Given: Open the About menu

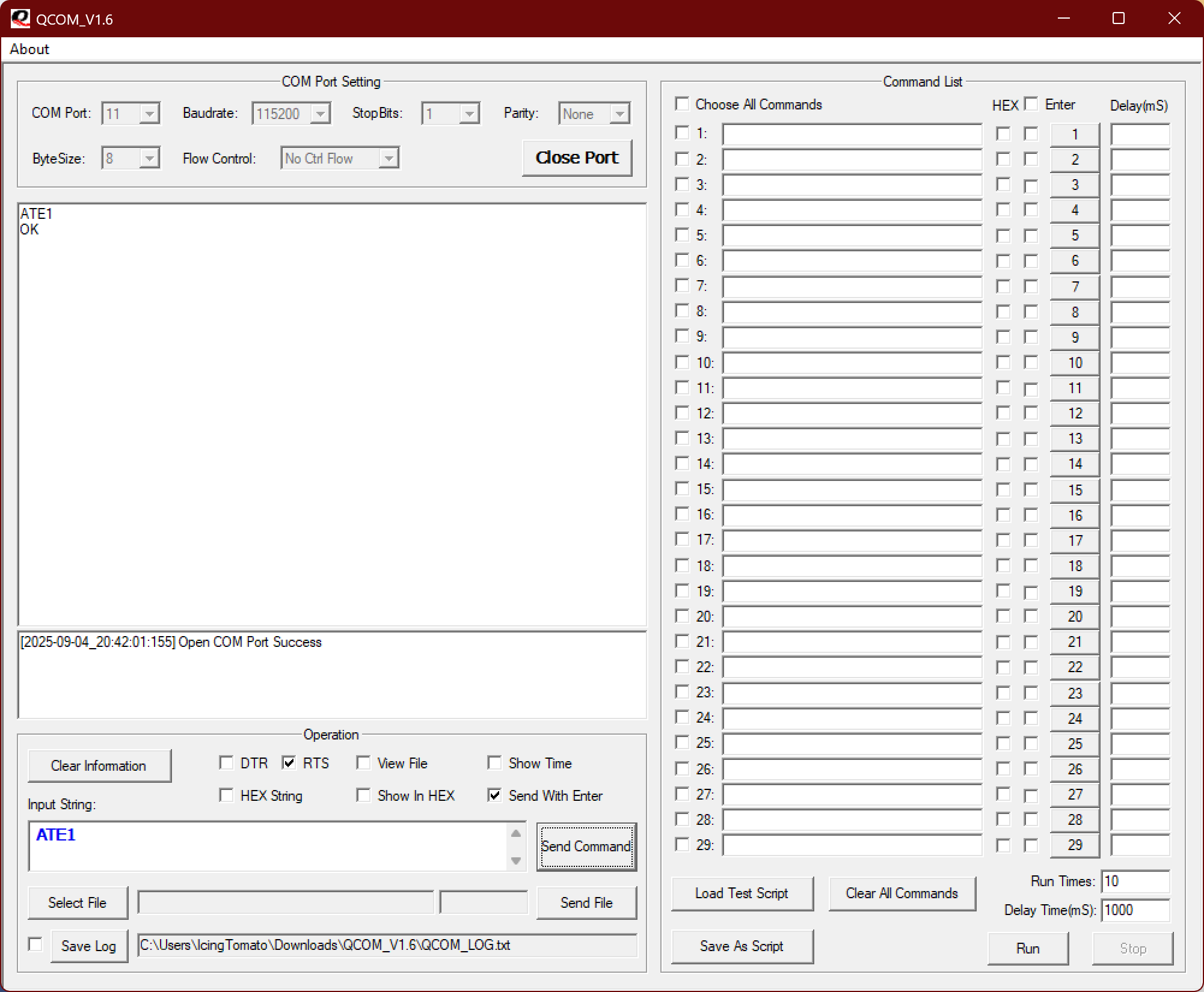Looking at the screenshot, I should click(29, 49).
